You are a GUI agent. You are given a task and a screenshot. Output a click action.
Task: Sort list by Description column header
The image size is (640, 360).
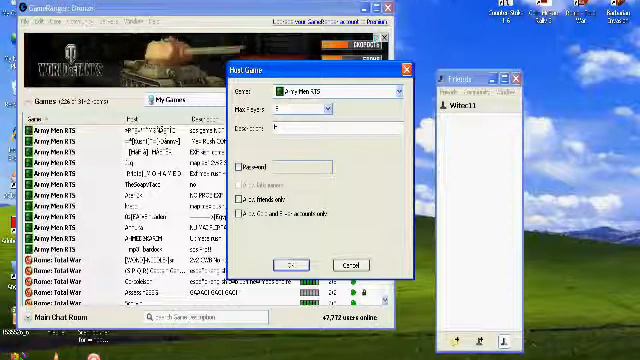pyautogui.click(x=204, y=119)
